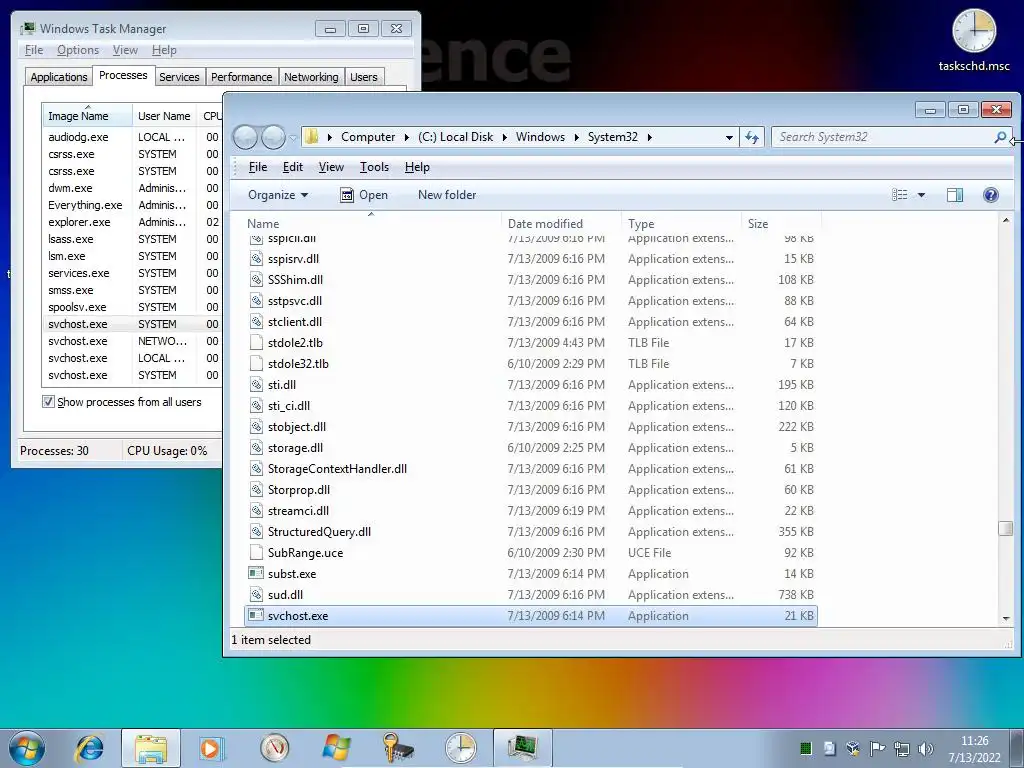Open taskschd.msc desktop shortcut
1024x768 pixels.
(x=974, y=40)
